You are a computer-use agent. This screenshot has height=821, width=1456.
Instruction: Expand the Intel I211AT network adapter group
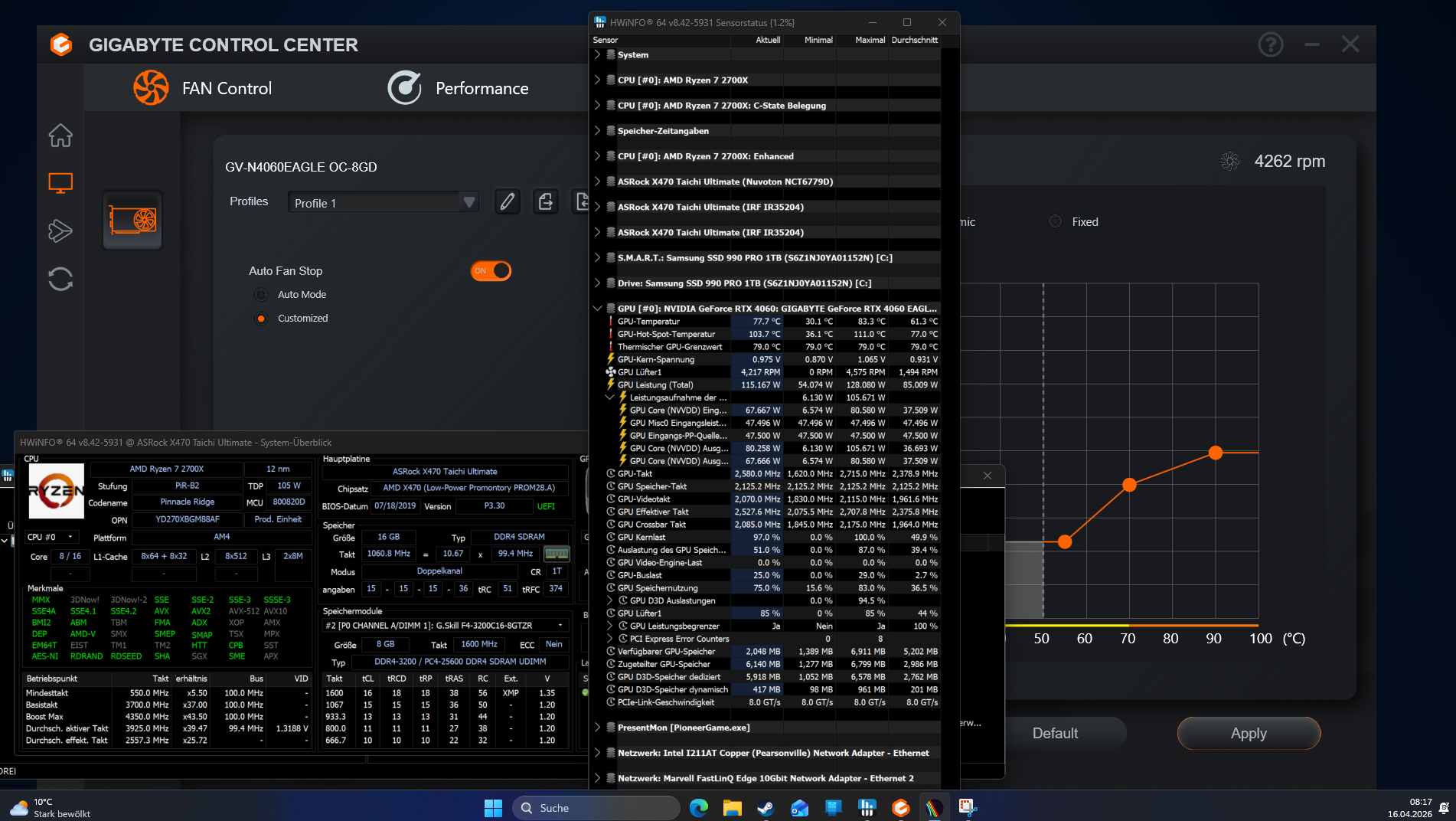pyautogui.click(x=597, y=753)
